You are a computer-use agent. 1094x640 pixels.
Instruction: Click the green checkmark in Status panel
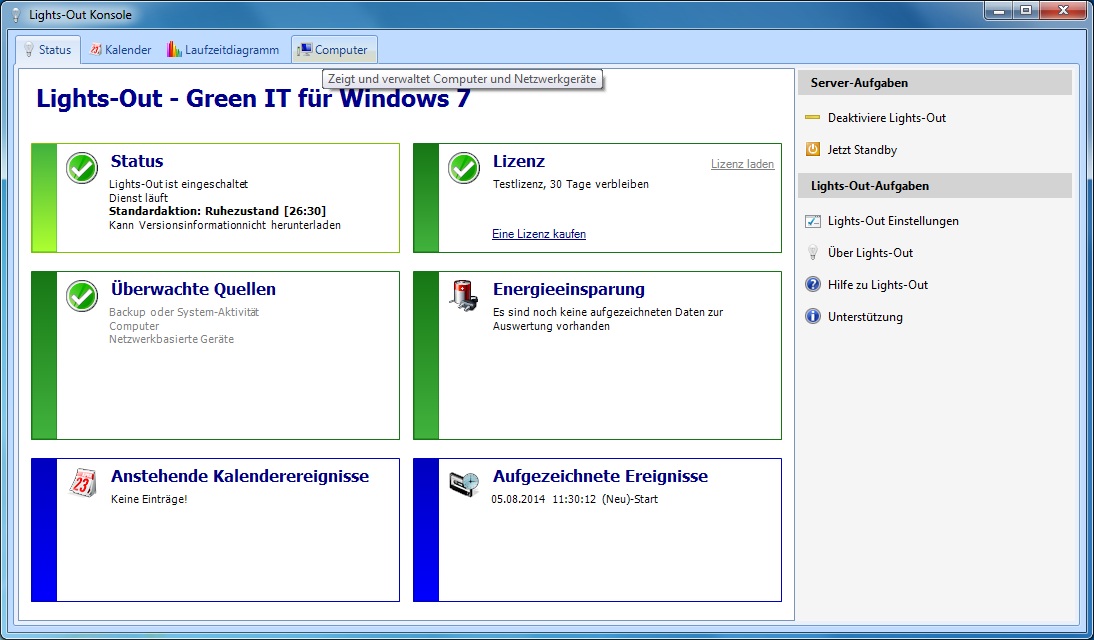[x=82, y=168]
